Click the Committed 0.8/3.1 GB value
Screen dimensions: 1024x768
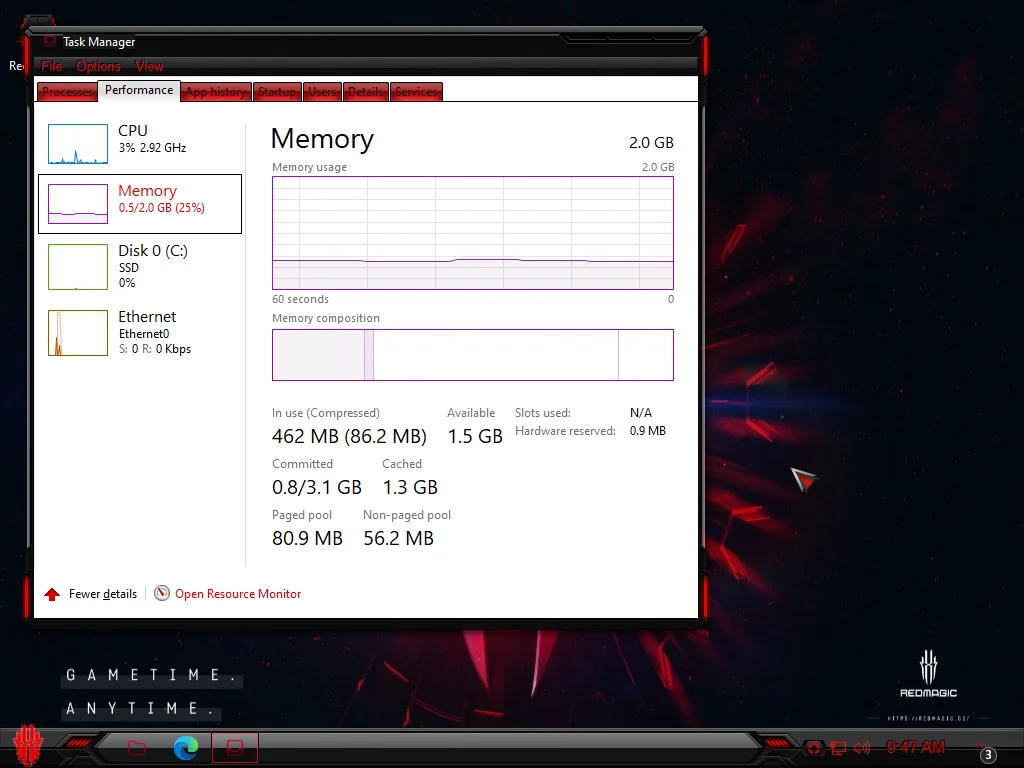point(317,487)
